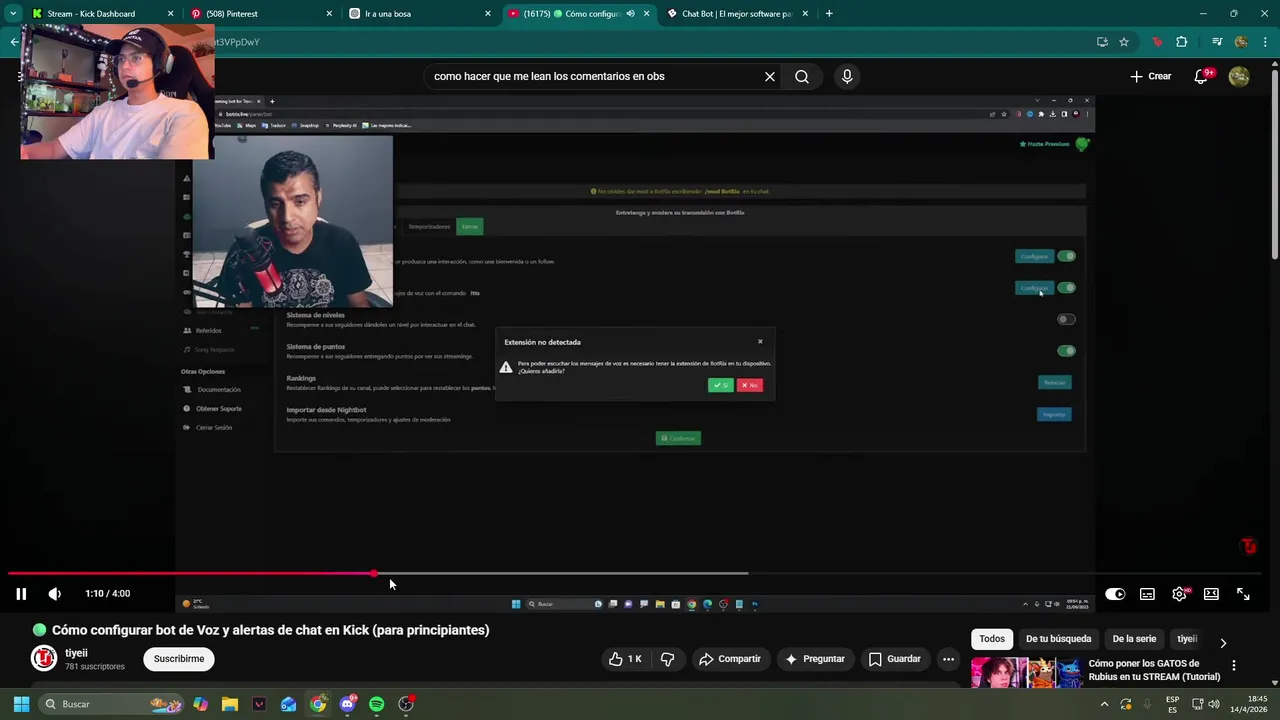
Task: Select the De la serie chip
Action: click(1133, 639)
